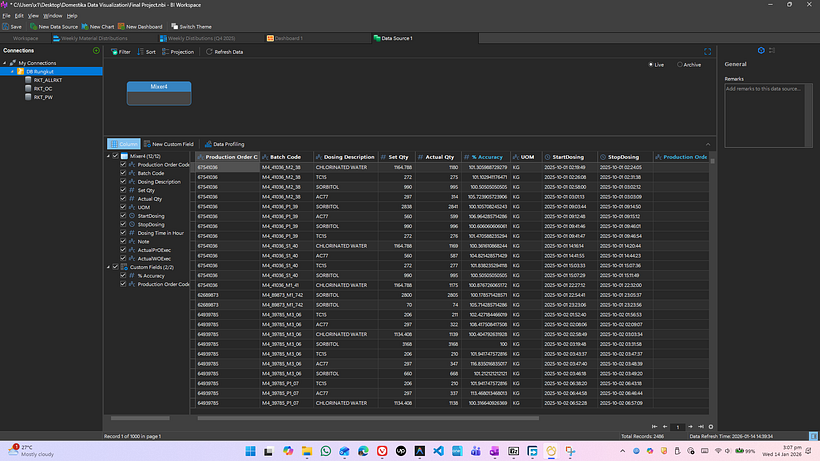820x461 pixels.
Task: Uncheck the Custom Fields (2/2) checkbox
Action: click(x=116, y=267)
